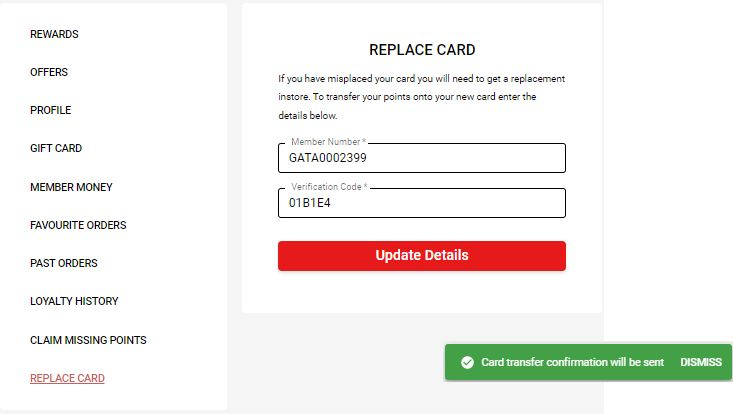Select Gift Card from sidebar menu

tap(56, 148)
